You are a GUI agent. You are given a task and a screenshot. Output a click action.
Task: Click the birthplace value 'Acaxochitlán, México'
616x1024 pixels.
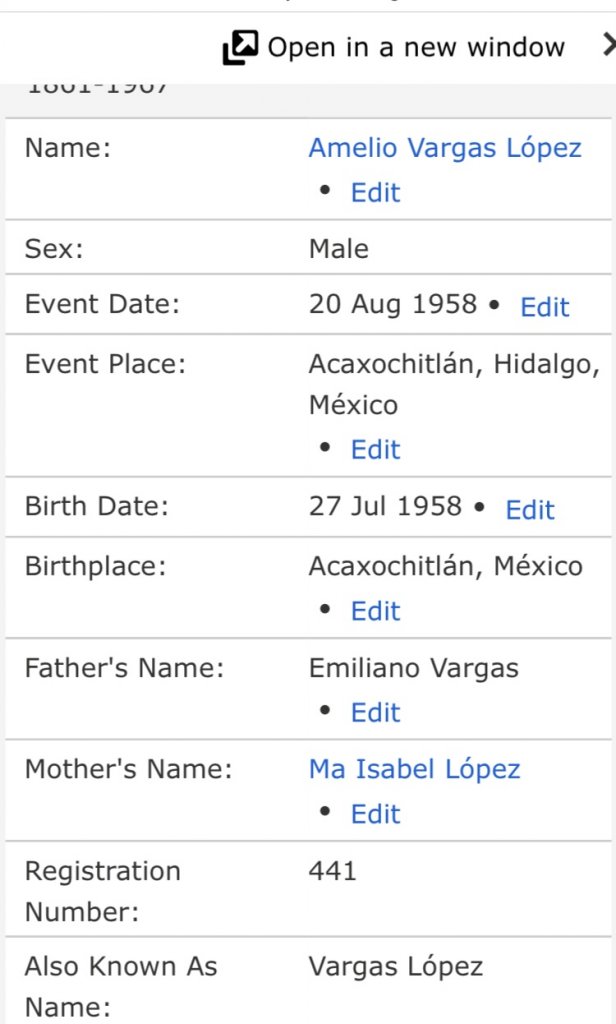(x=445, y=566)
